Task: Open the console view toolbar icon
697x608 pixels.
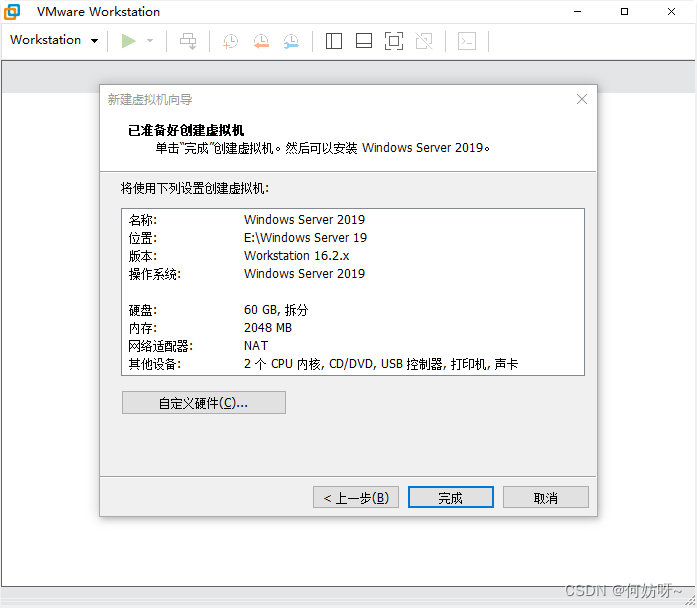Action: 467,41
